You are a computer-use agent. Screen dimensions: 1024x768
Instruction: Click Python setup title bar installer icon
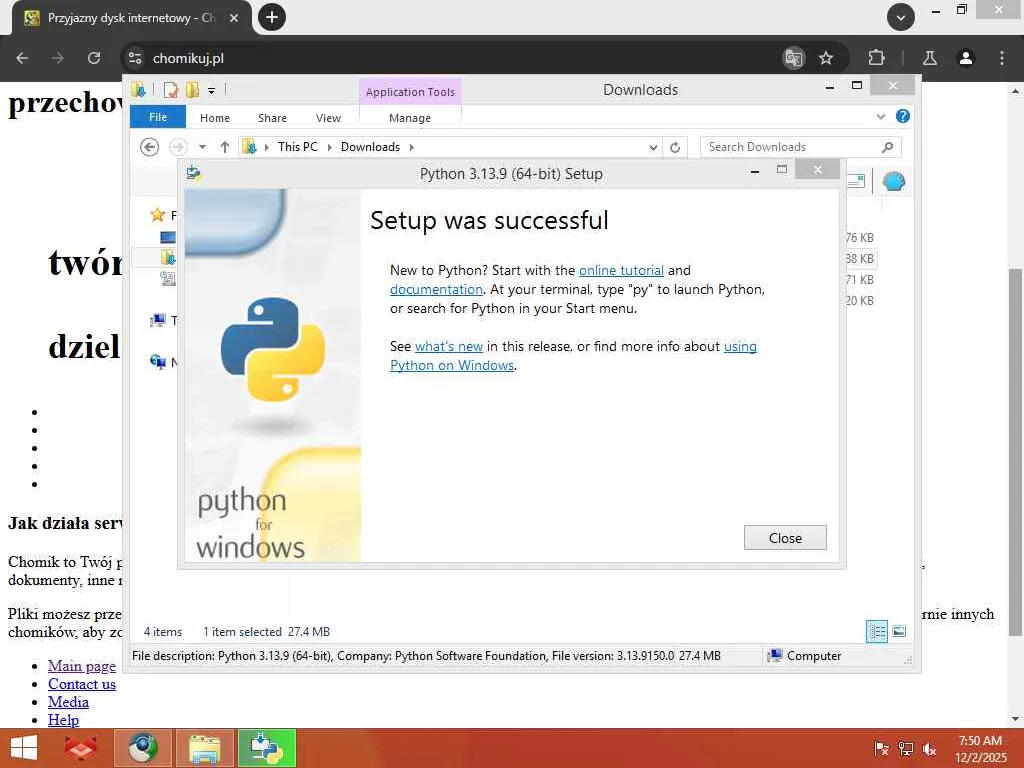coord(194,173)
